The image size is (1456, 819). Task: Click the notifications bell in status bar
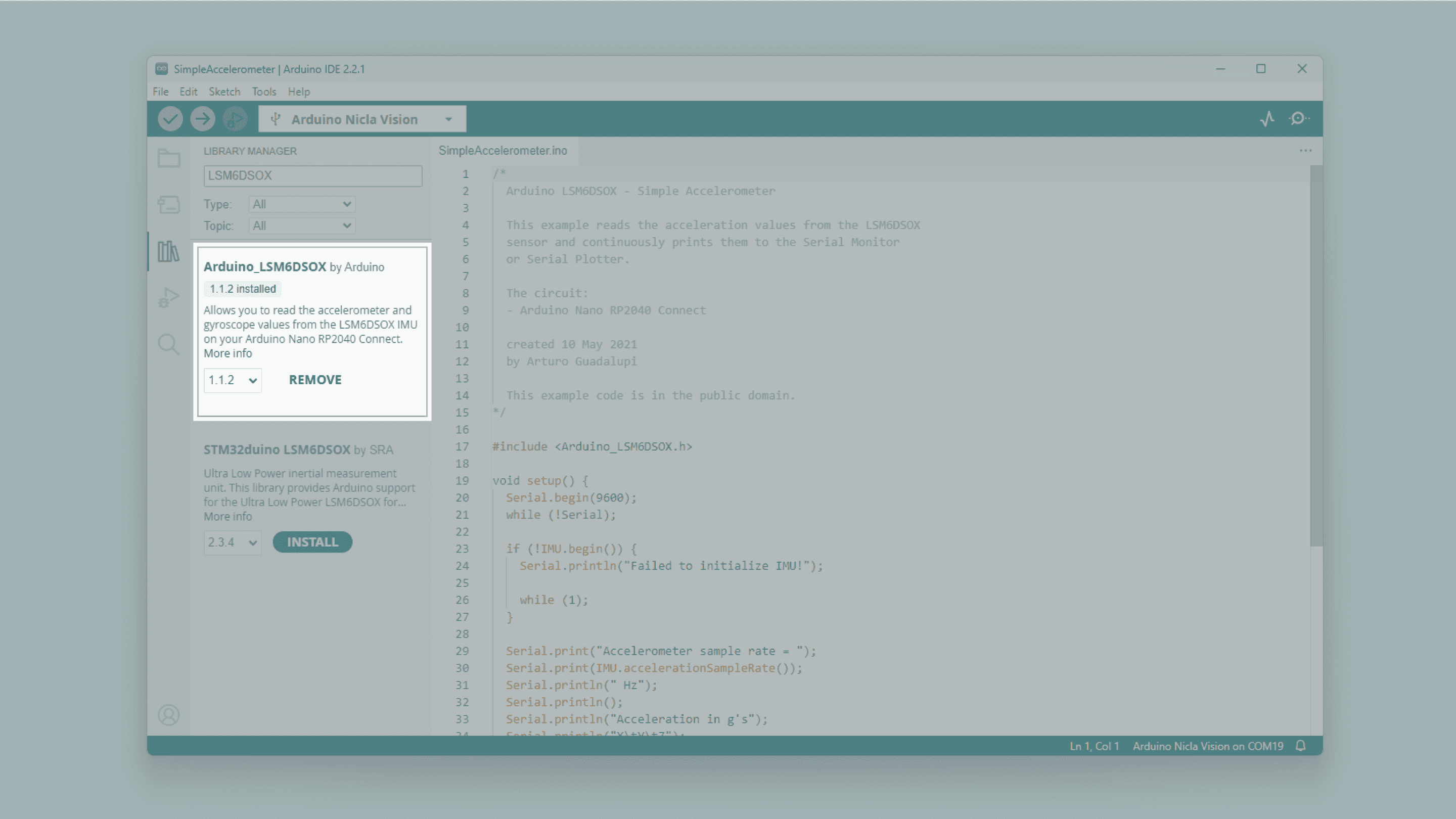tap(1301, 746)
